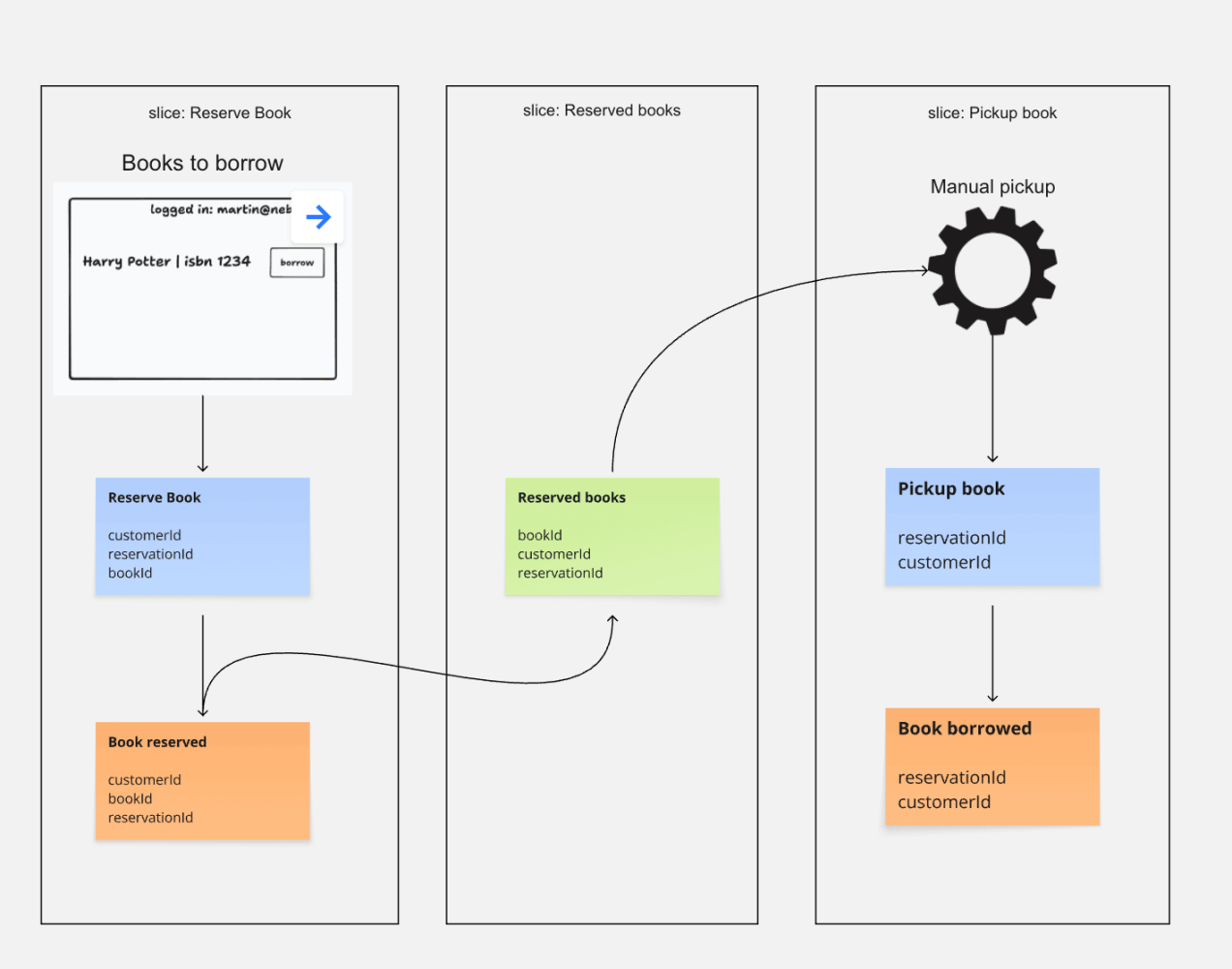Select the "Books to borrow" heading
The height and width of the screenshot is (969, 1232).
[x=202, y=163]
